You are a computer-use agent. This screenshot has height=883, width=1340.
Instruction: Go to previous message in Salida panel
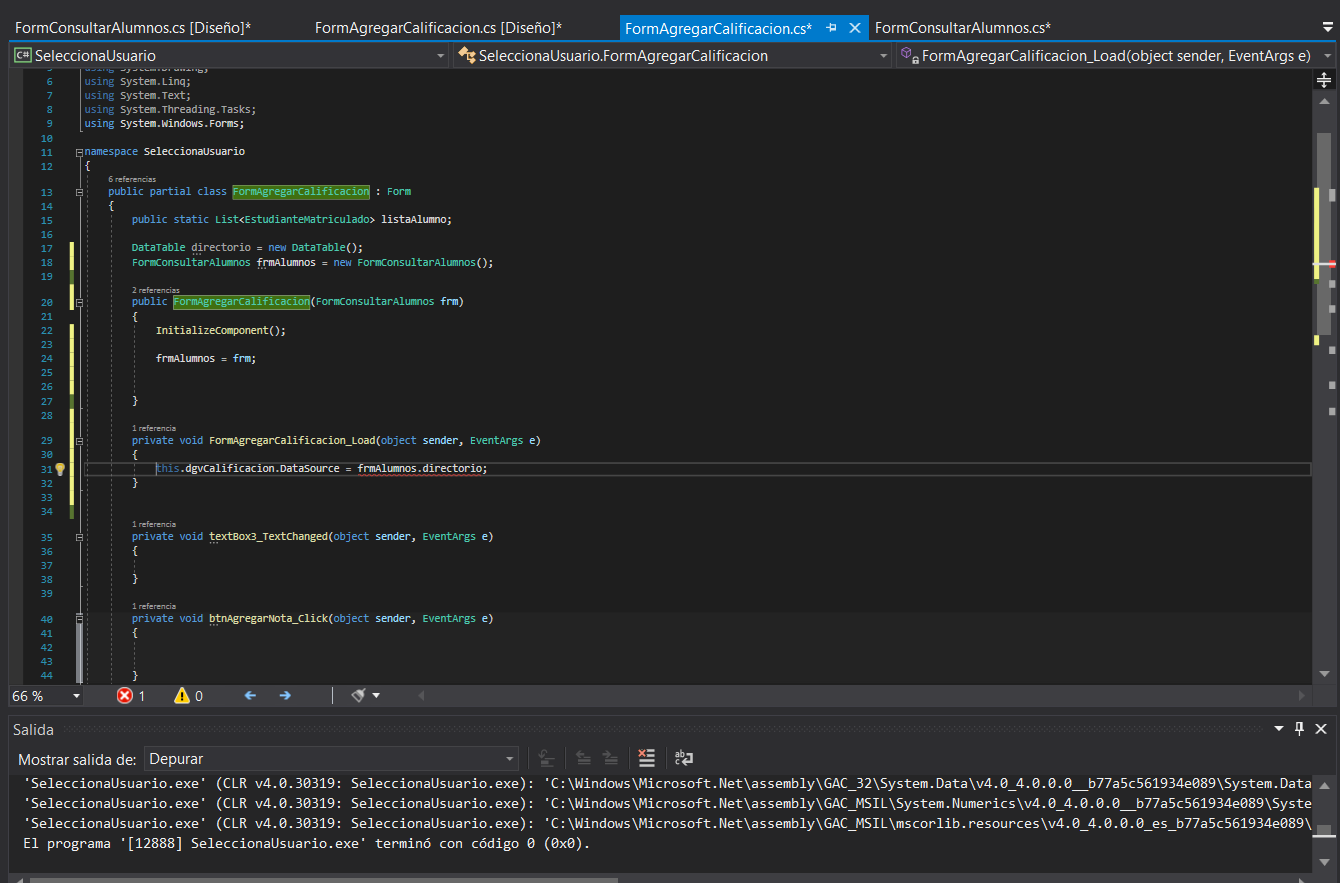[x=583, y=759]
